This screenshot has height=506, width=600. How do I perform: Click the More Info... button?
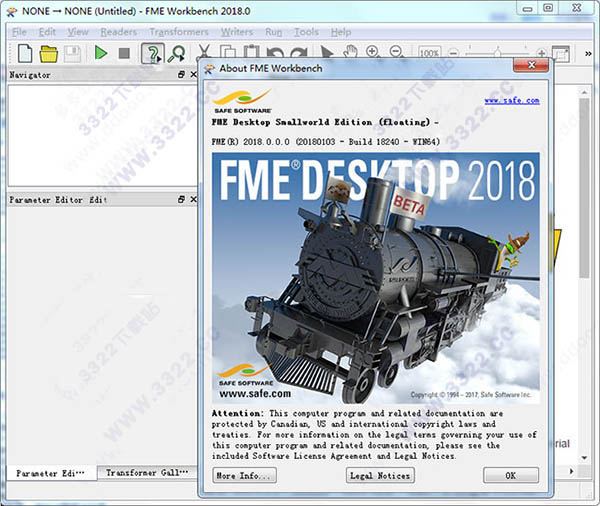coord(245,475)
